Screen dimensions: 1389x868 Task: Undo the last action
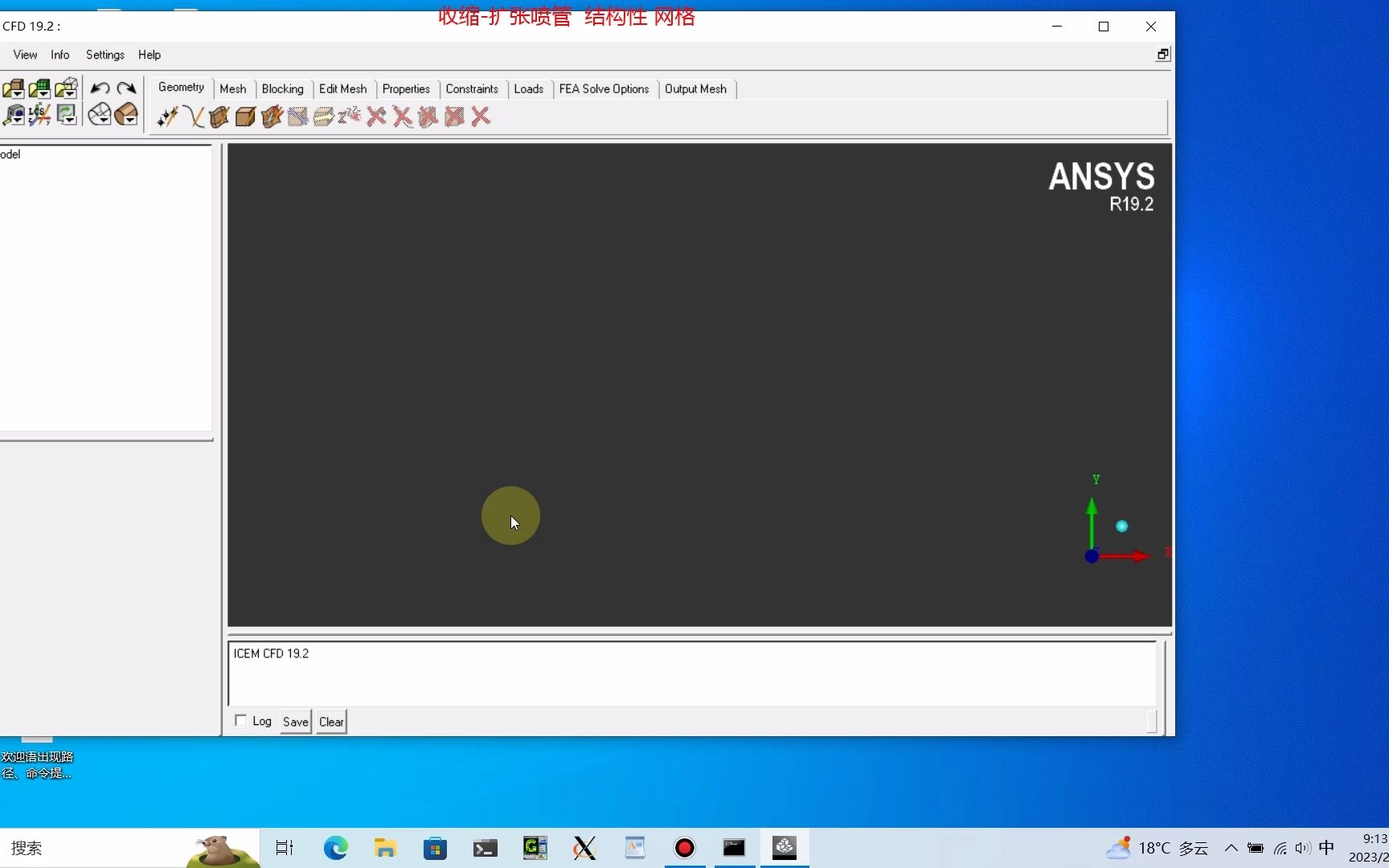(x=100, y=88)
